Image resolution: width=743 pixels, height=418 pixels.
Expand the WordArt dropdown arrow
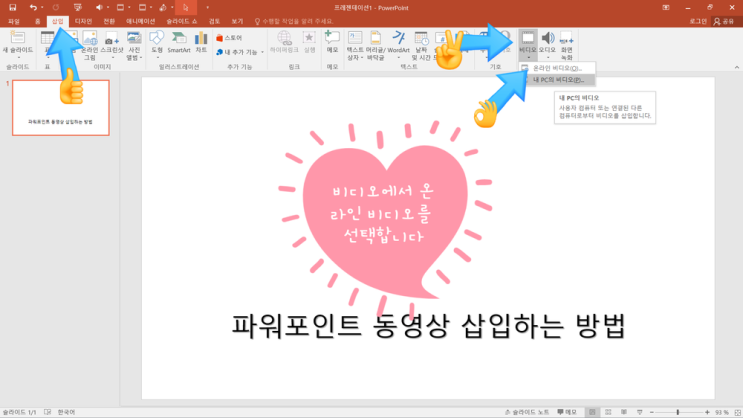pyautogui.click(x=399, y=57)
